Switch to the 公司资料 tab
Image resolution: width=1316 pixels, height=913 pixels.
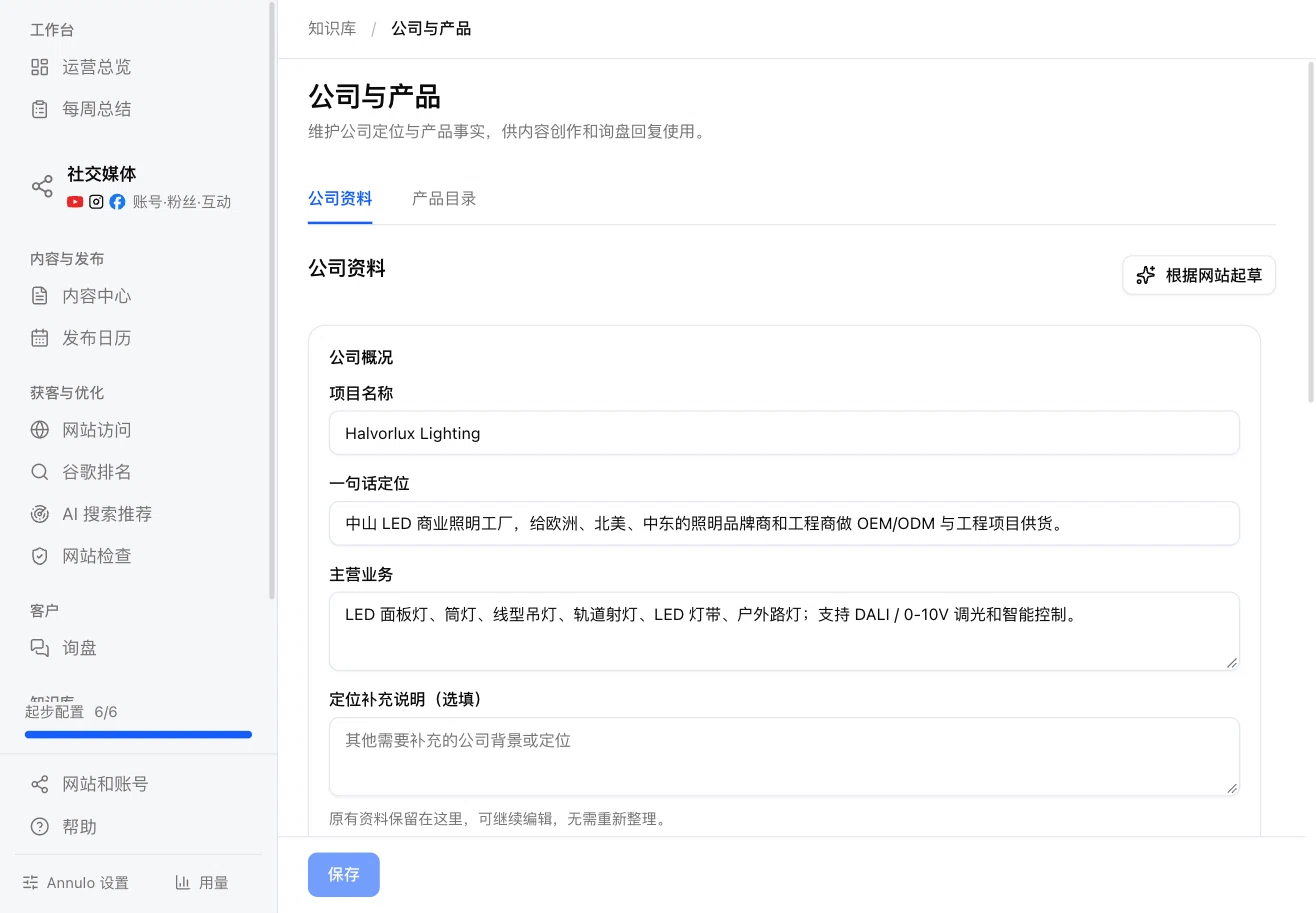[x=340, y=198]
